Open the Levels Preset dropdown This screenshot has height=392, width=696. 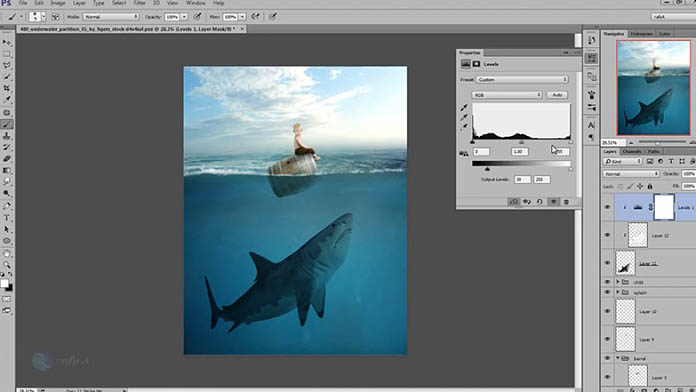[x=522, y=79]
